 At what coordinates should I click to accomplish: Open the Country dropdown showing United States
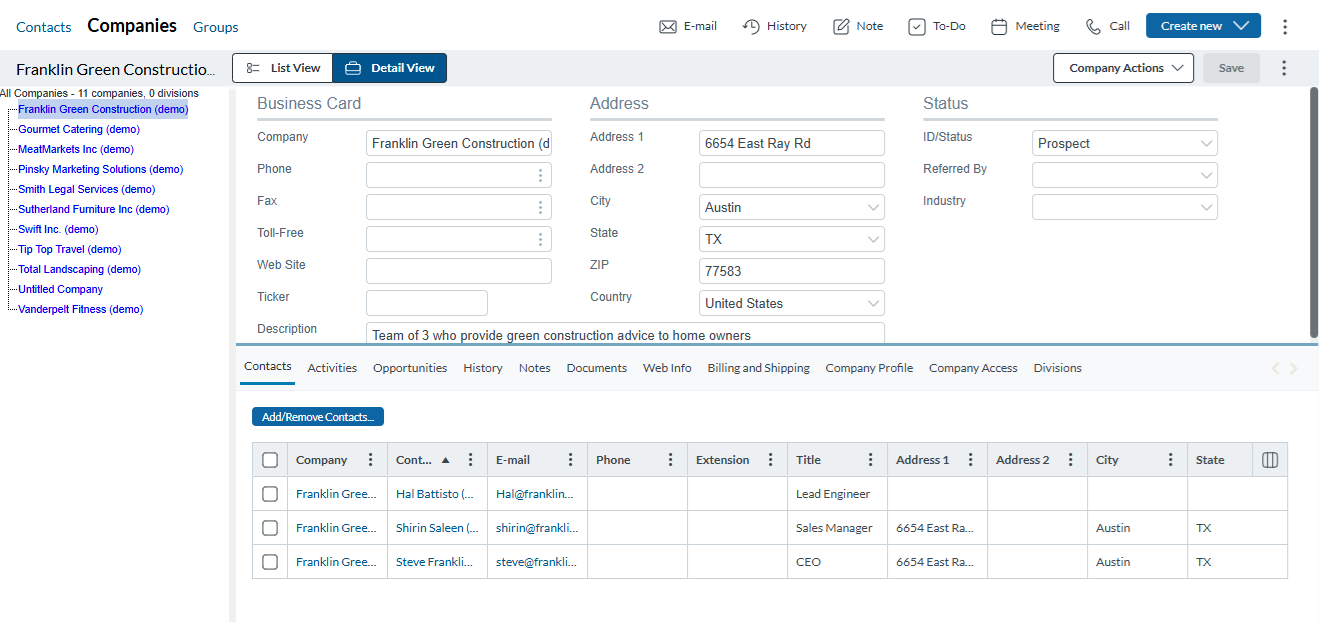coord(792,304)
